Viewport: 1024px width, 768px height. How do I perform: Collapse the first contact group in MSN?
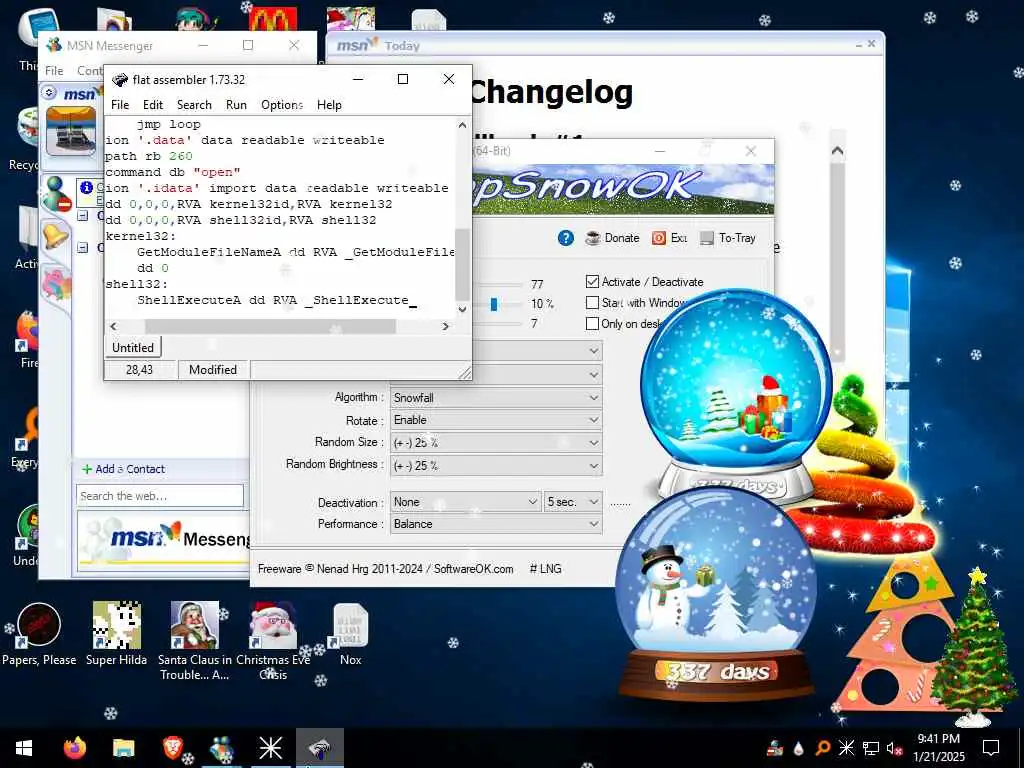[x=83, y=215]
